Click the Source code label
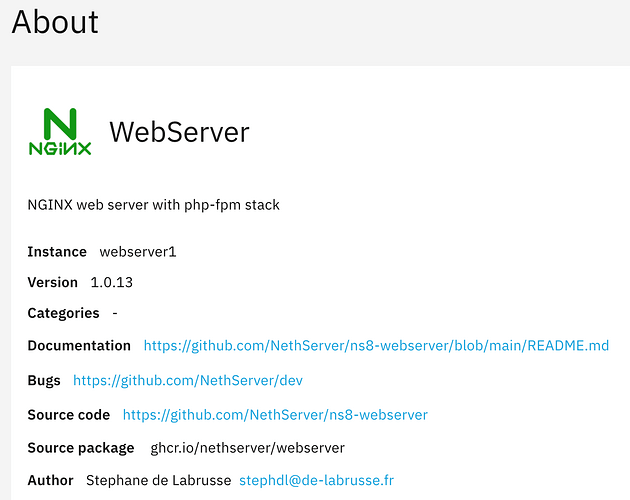Screen dimensions: 630x500 click(x=69, y=415)
